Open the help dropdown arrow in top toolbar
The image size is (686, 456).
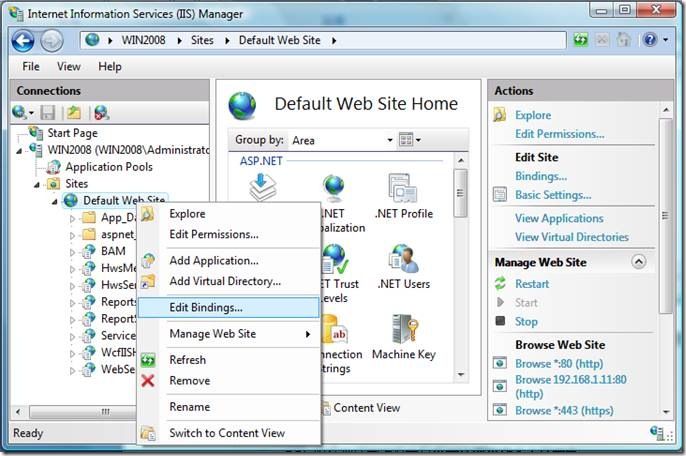tap(665, 40)
